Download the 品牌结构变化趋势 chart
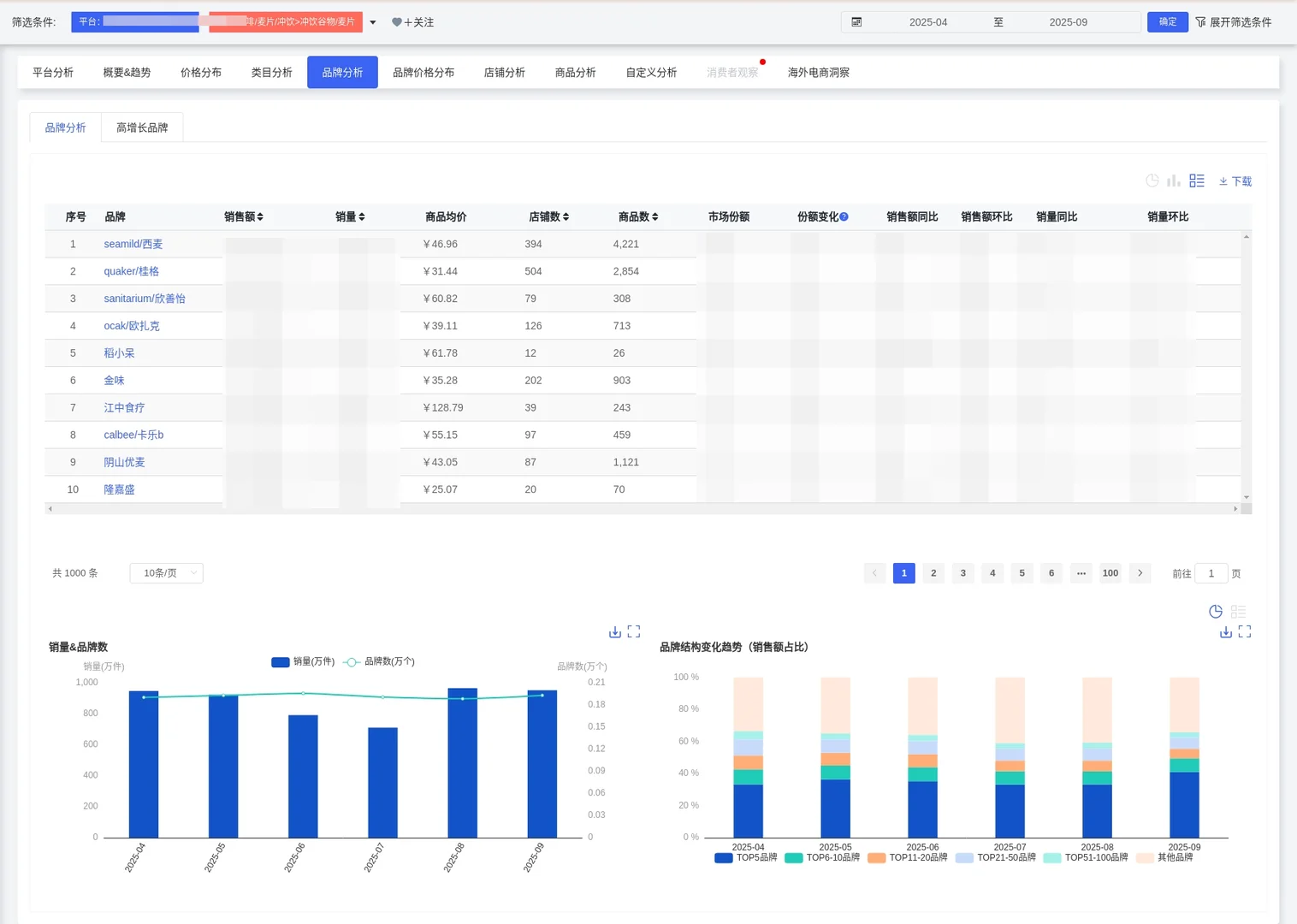Viewport: 1297px width, 924px height. (1225, 631)
